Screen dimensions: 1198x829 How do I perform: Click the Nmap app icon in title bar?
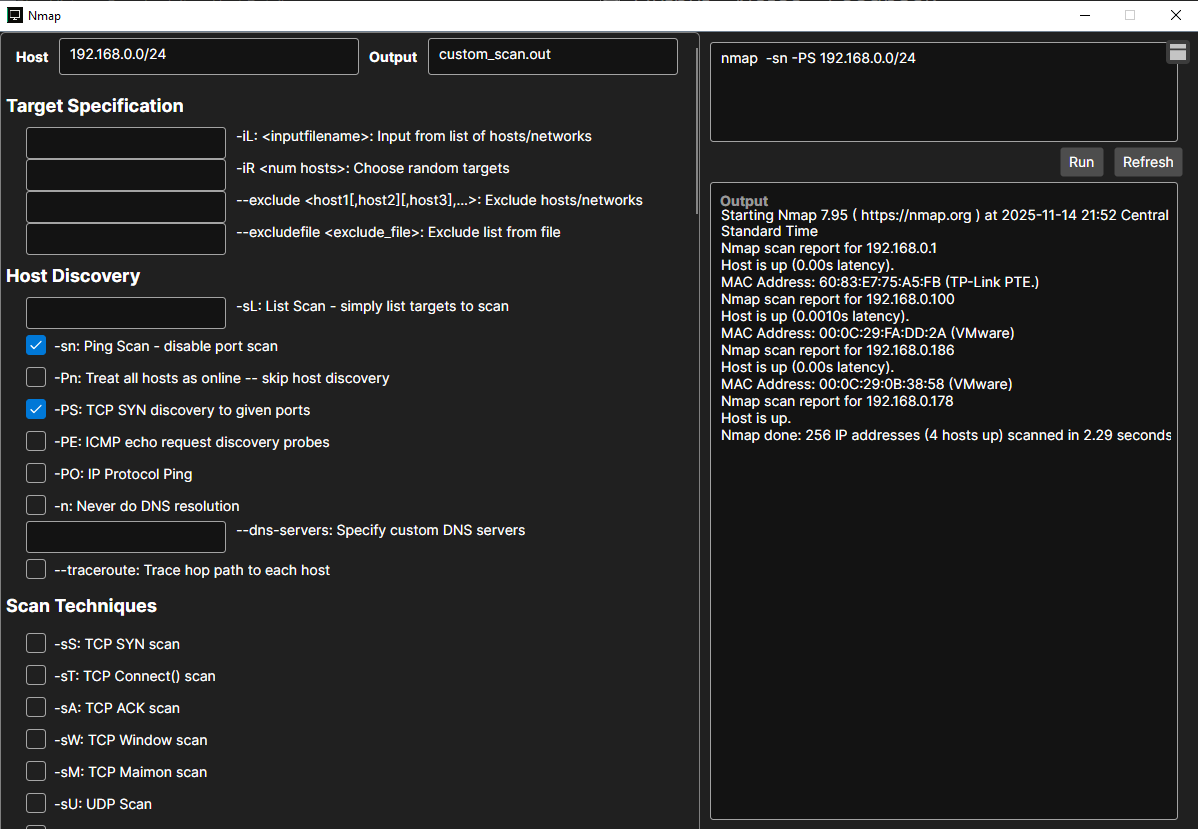tap(15, 15)
